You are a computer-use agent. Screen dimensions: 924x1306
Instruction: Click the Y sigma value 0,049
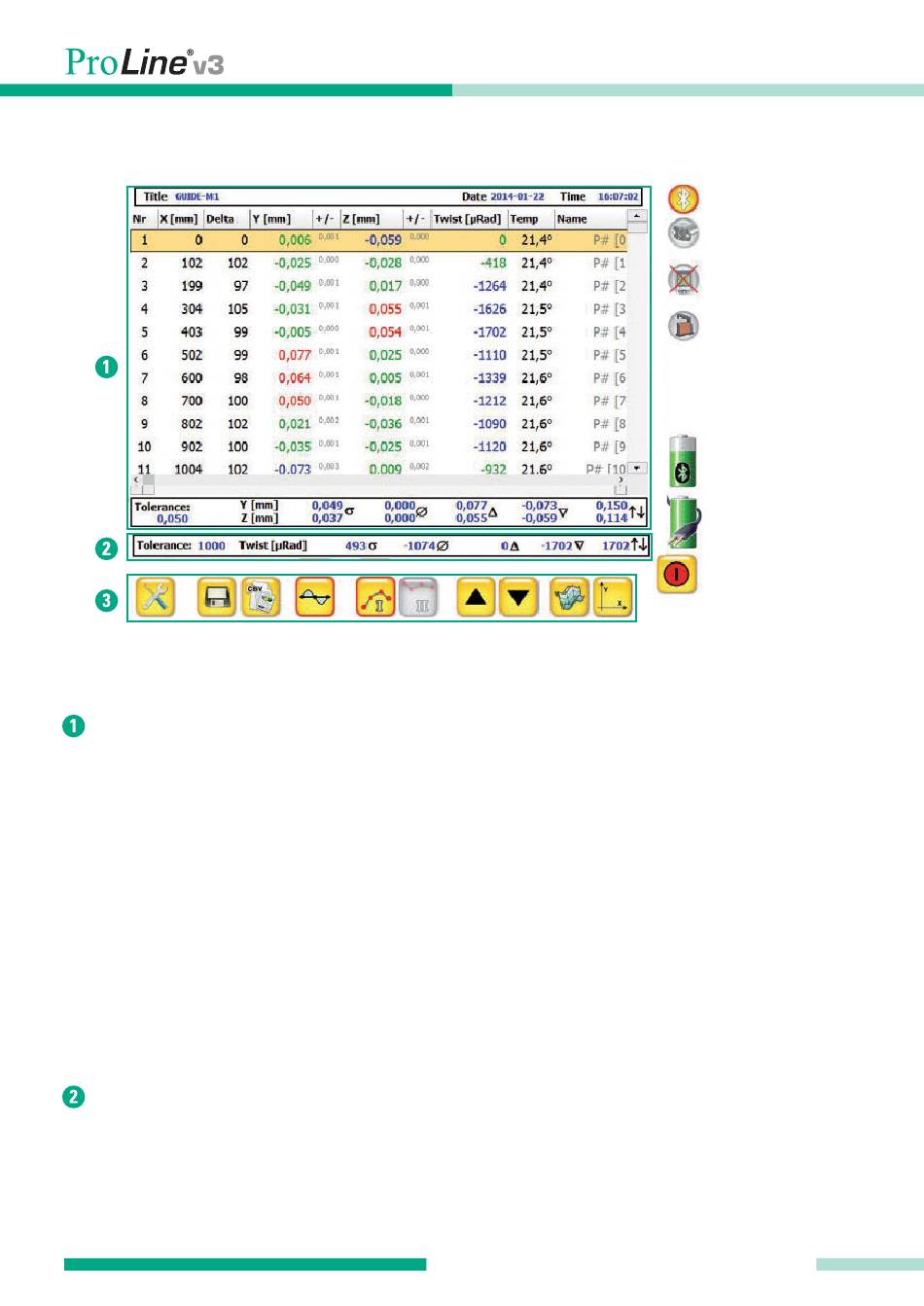point(327,506)
